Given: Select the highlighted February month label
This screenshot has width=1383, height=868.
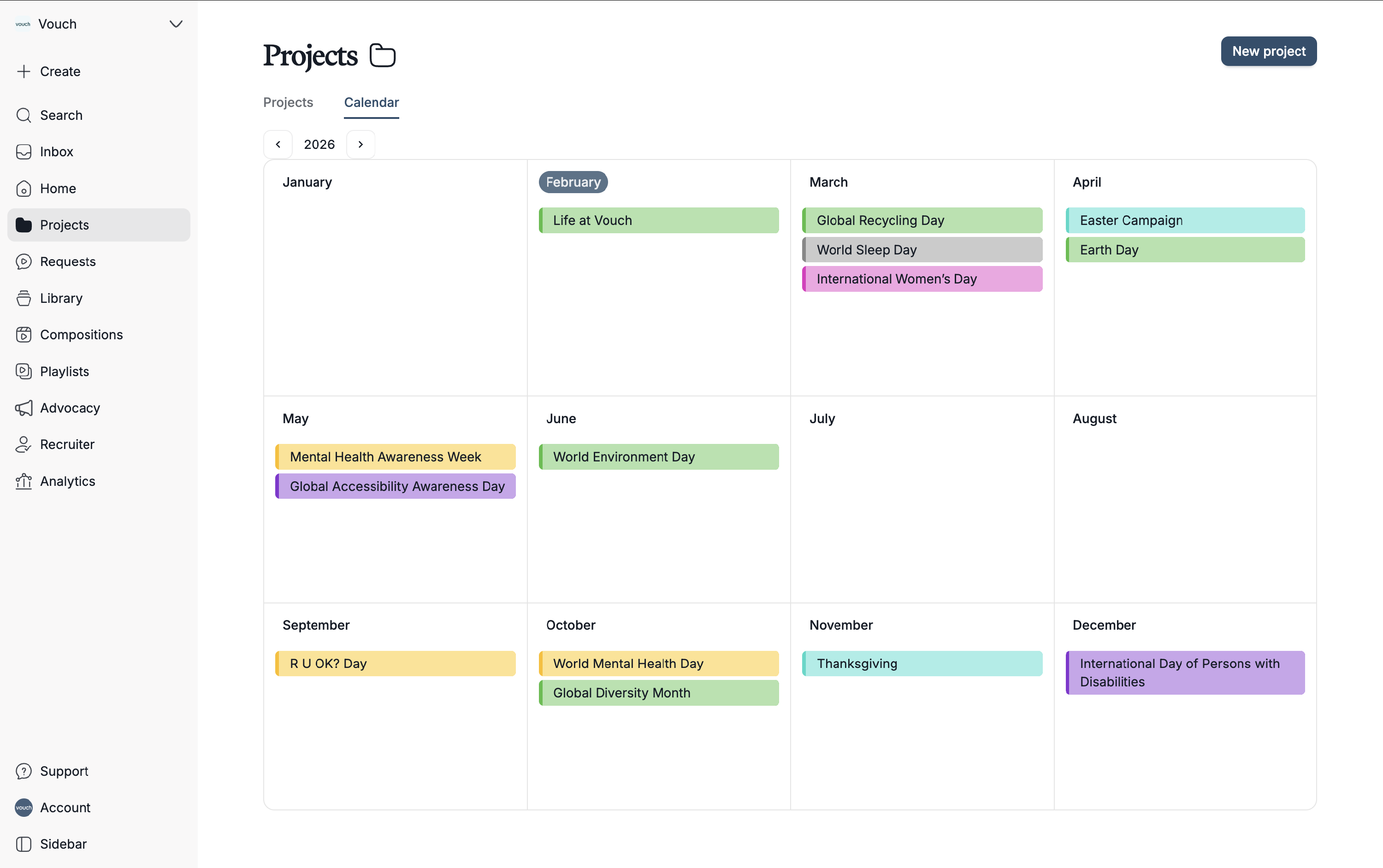Looking at the screenshot, I should tap(573, 183).
